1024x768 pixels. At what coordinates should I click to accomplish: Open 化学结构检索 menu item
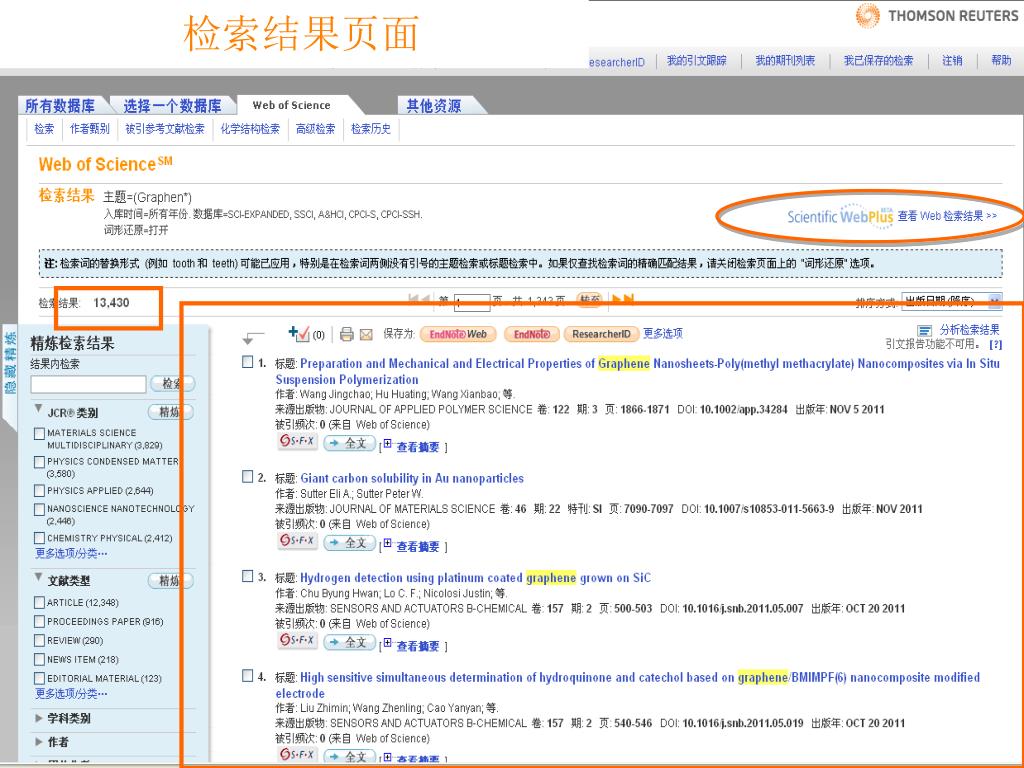(250, 129)
